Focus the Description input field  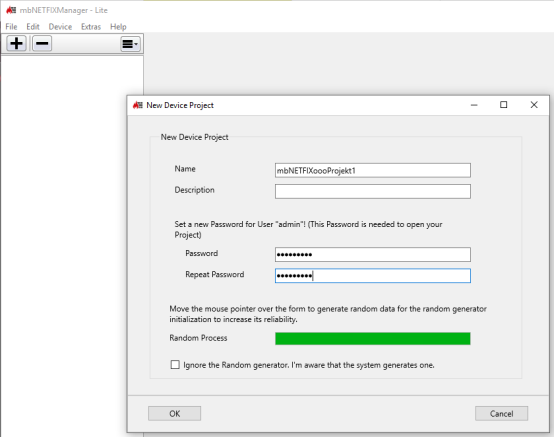(373, 191)
